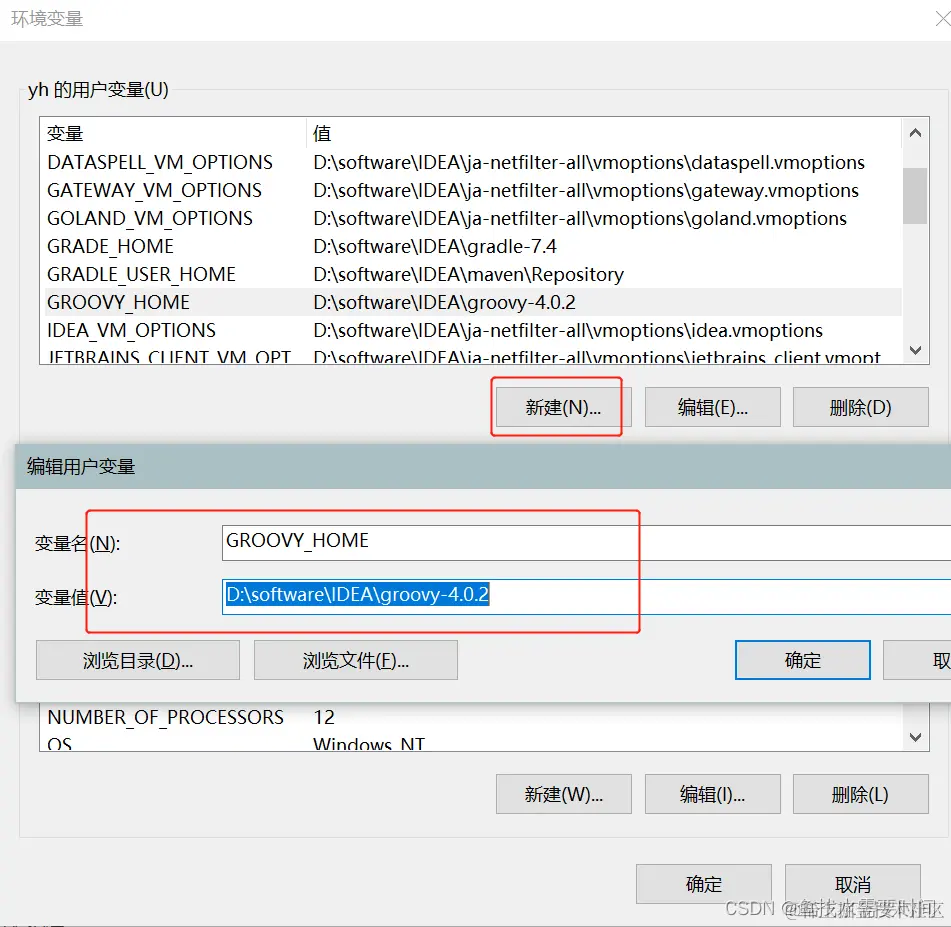This screenshot has width=951, height=927.
Task: Click the 变量名 input field containing GROOVY_HOME
Action: click(586, 542)
